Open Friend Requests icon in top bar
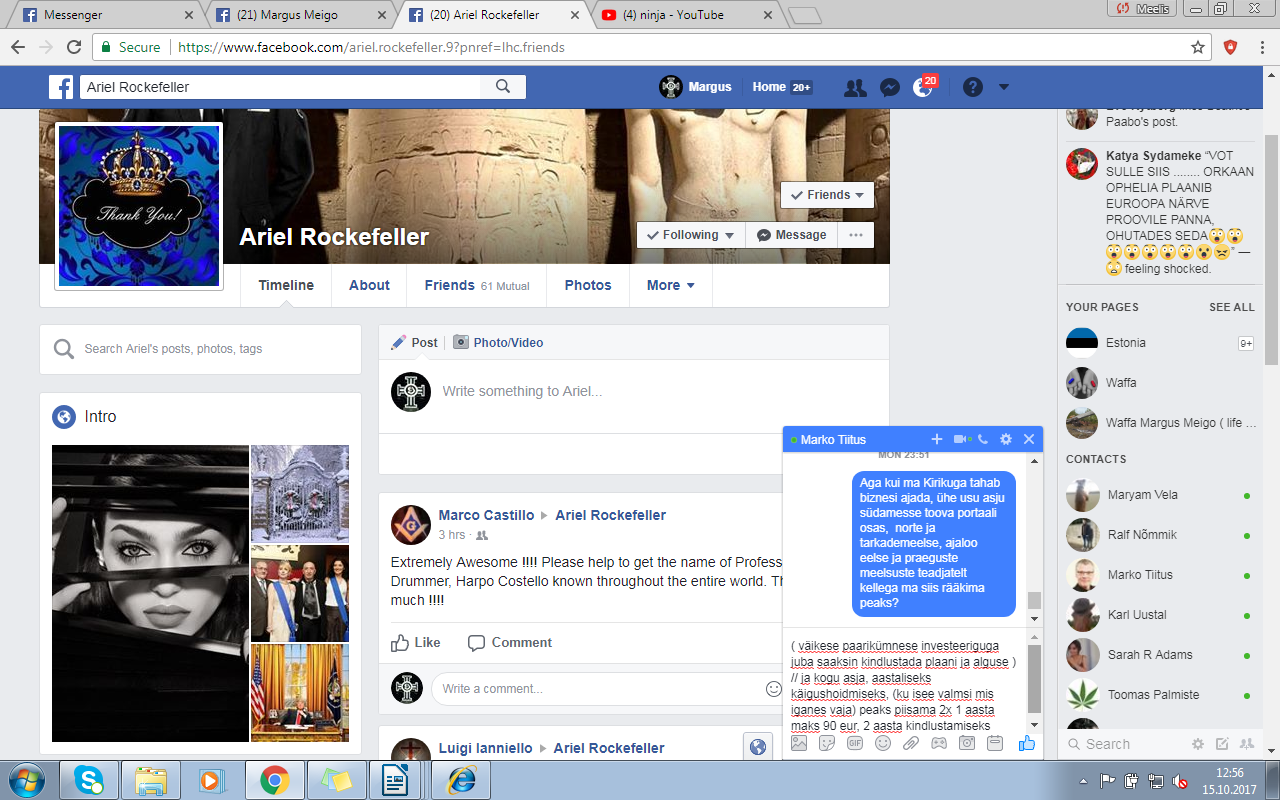The width and height of the screenshot is (1280, 800). [x=855, y=87]
